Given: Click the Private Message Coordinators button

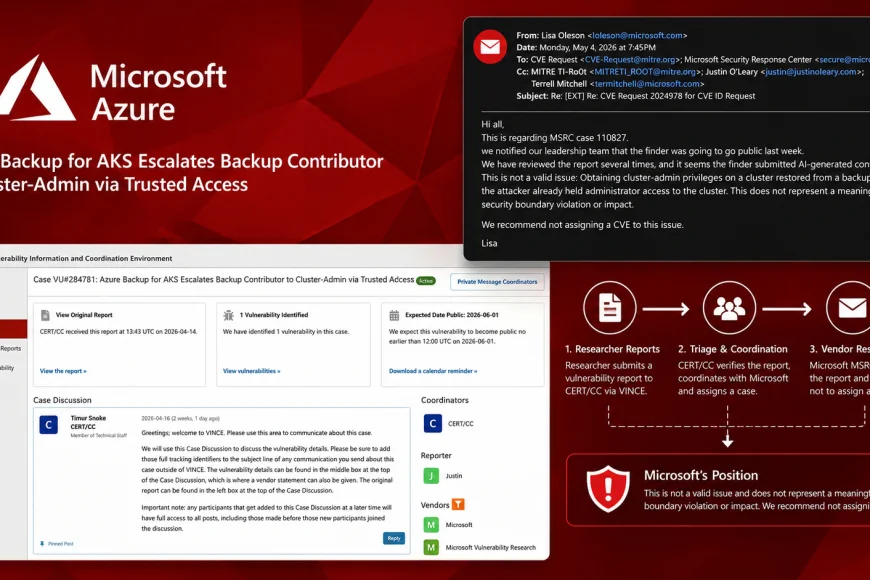Looking at the screenshot, I should (497, 282).
